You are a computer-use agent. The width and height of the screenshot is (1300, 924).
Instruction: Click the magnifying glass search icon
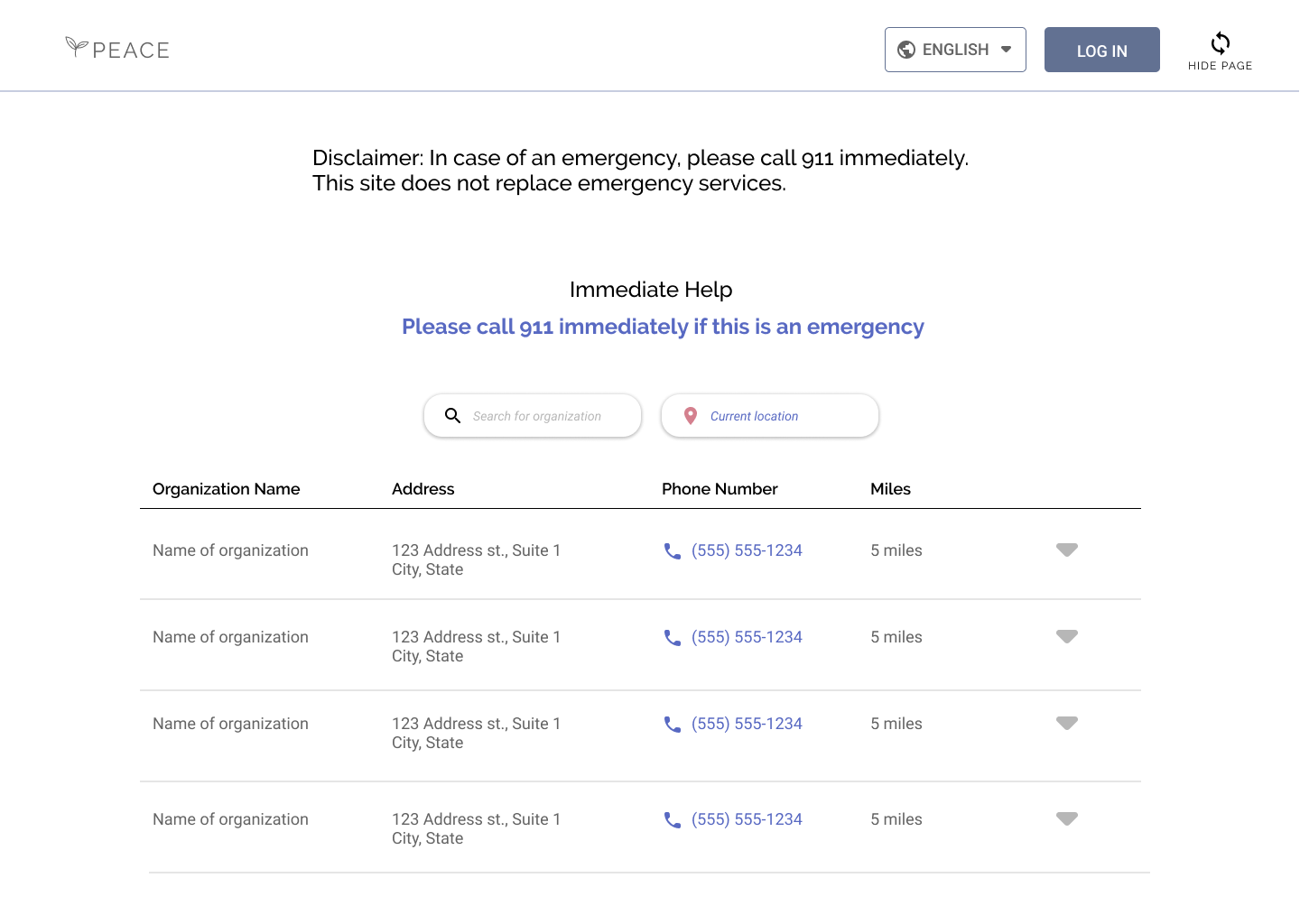(453, 416)
